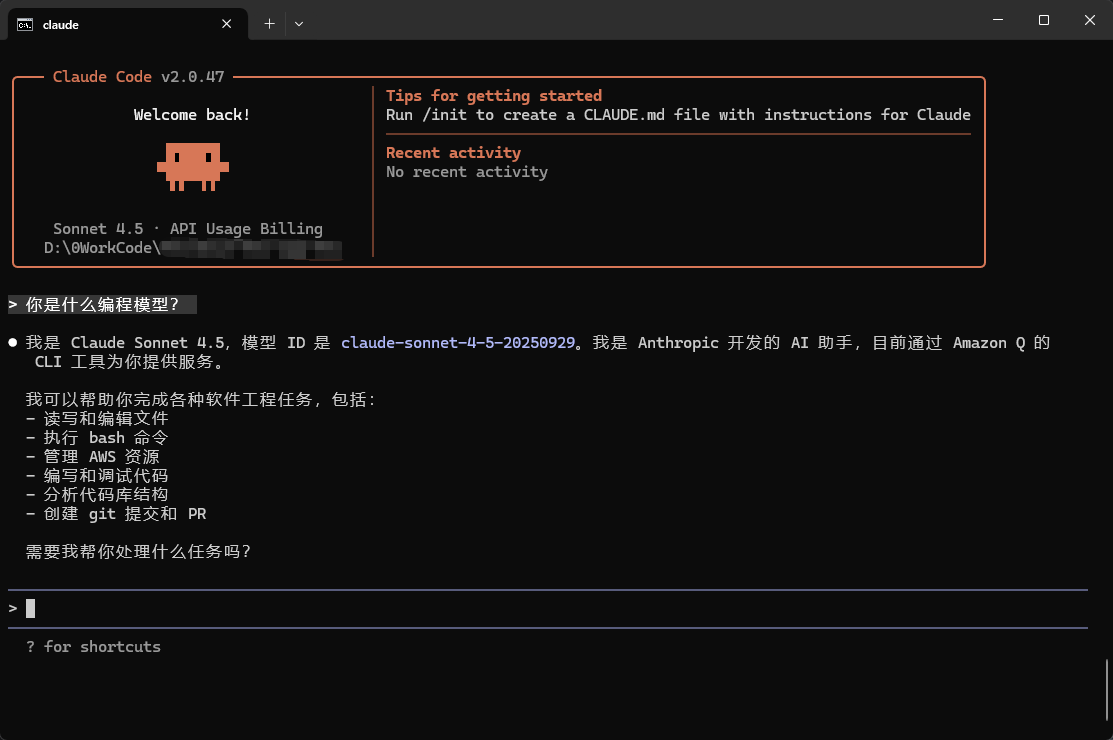Click the "Welcome back!" text

(192, 115)
